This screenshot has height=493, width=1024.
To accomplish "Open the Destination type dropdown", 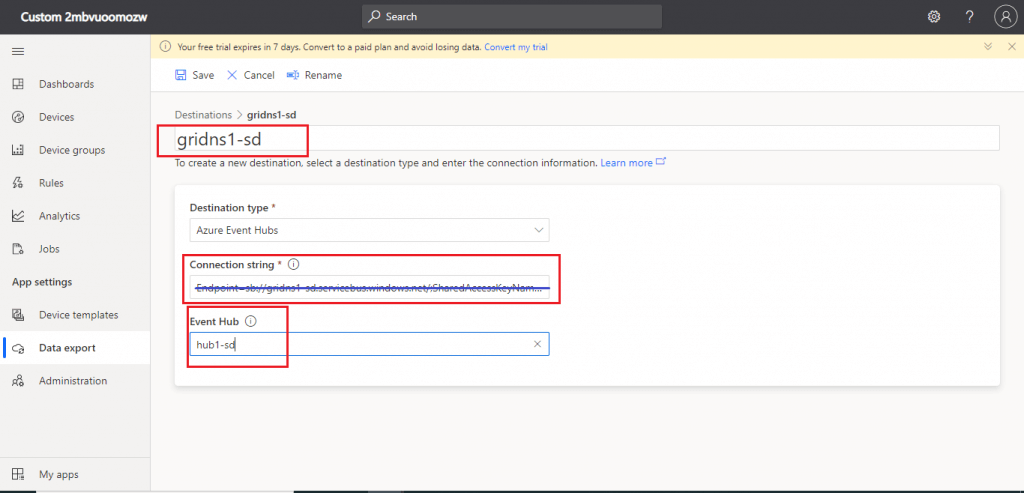I will point(369,230).
